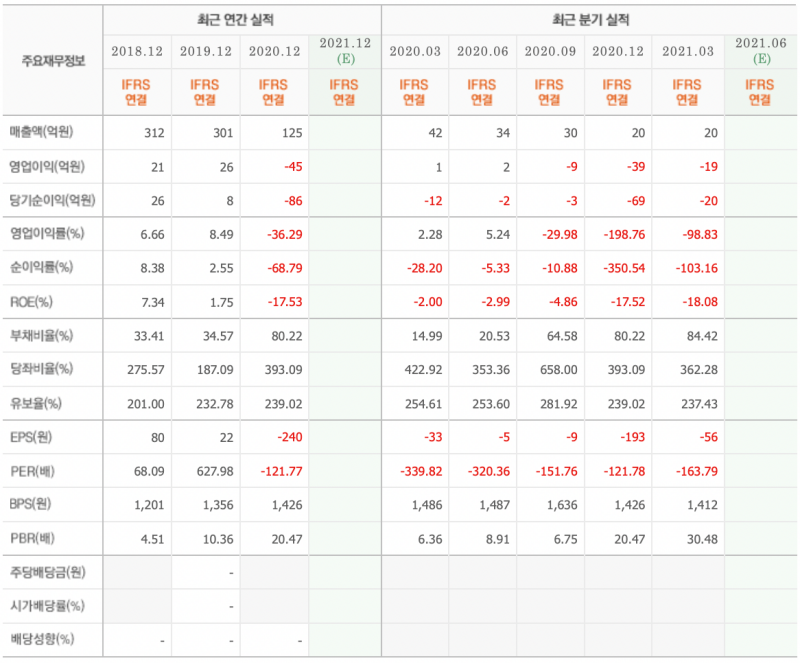Click the 42 revenue value for 2020.03
The width and height of the screenshot is (800, 663).
(435, 133)
